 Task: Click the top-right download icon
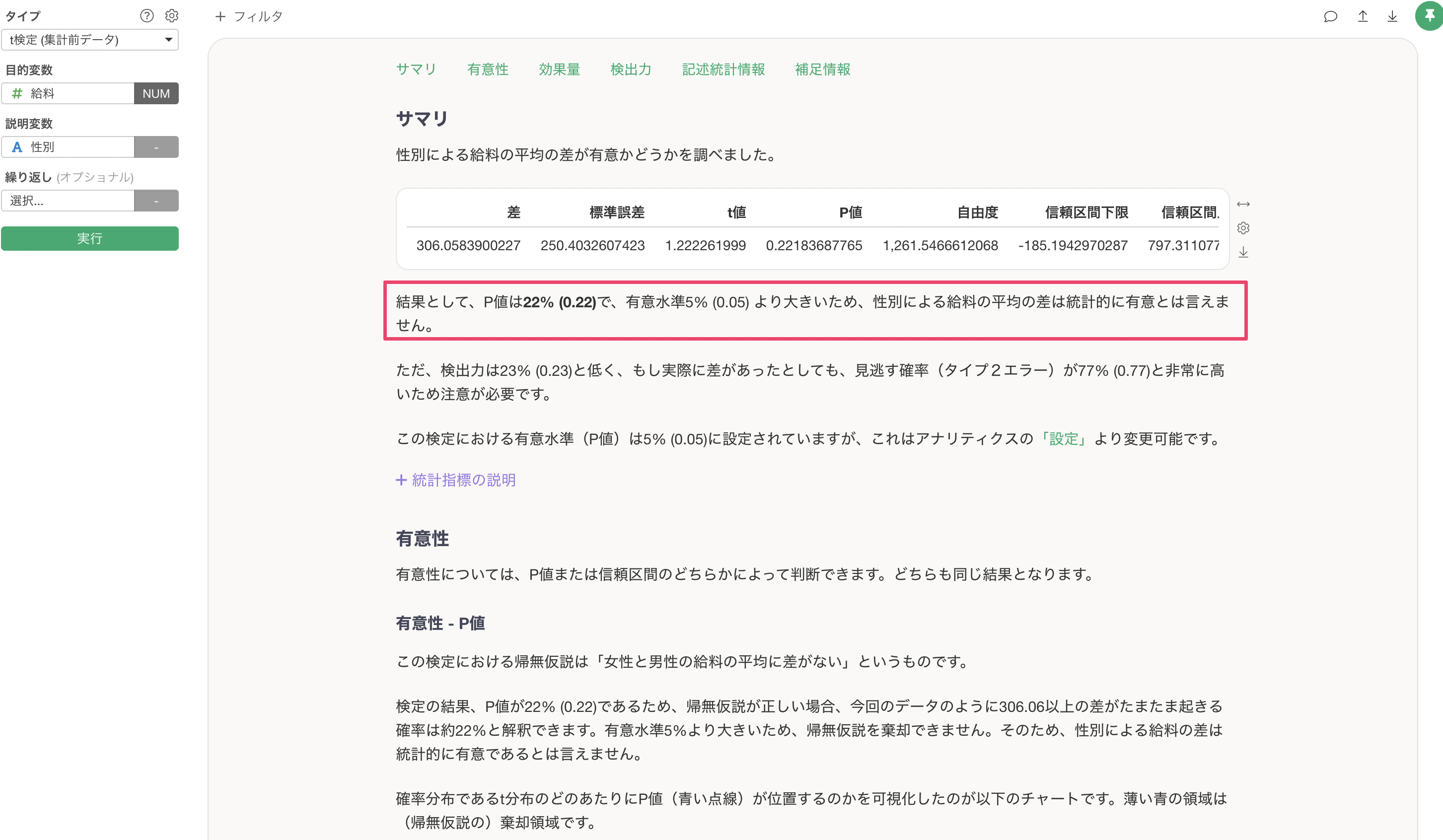click(x=1392, y=16)
